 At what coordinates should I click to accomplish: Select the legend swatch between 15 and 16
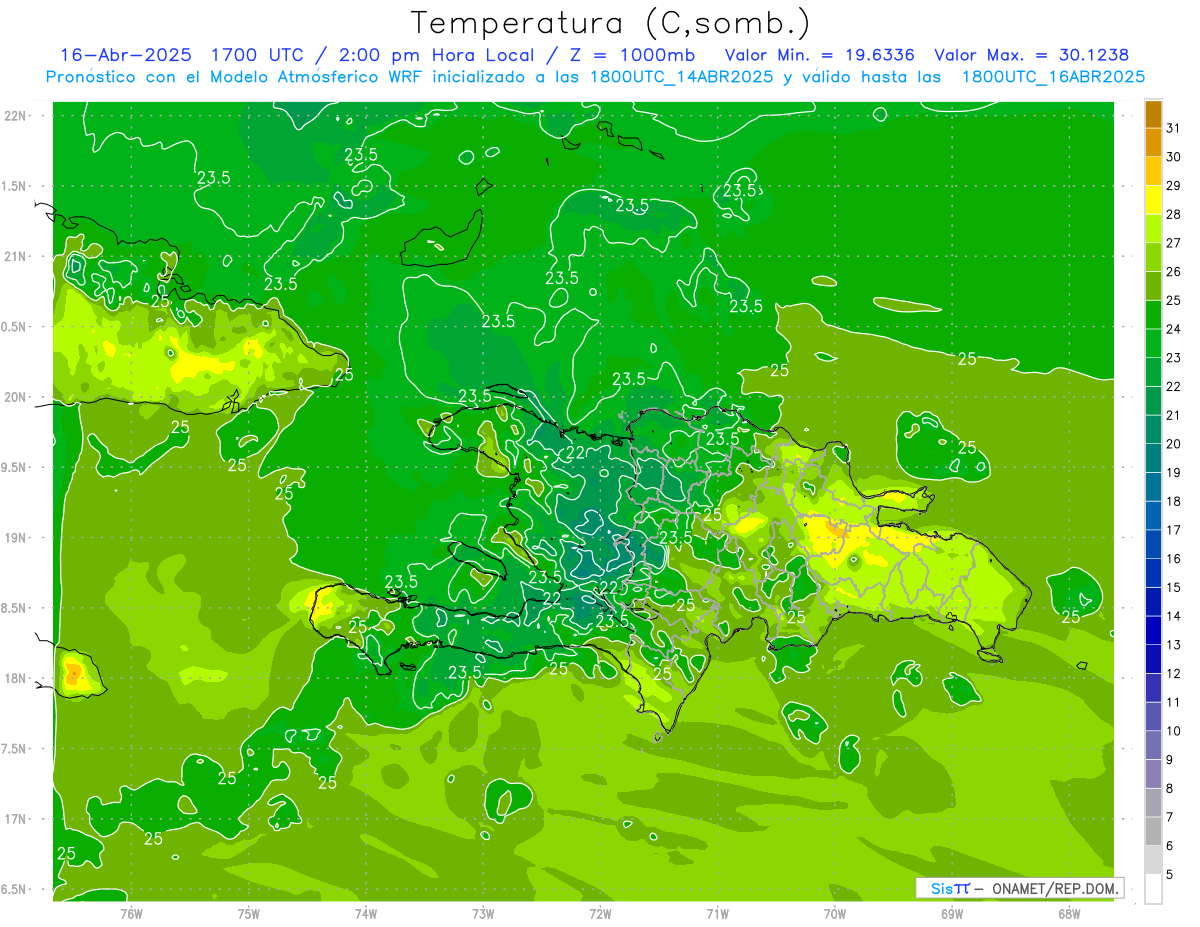point(1153,574)
